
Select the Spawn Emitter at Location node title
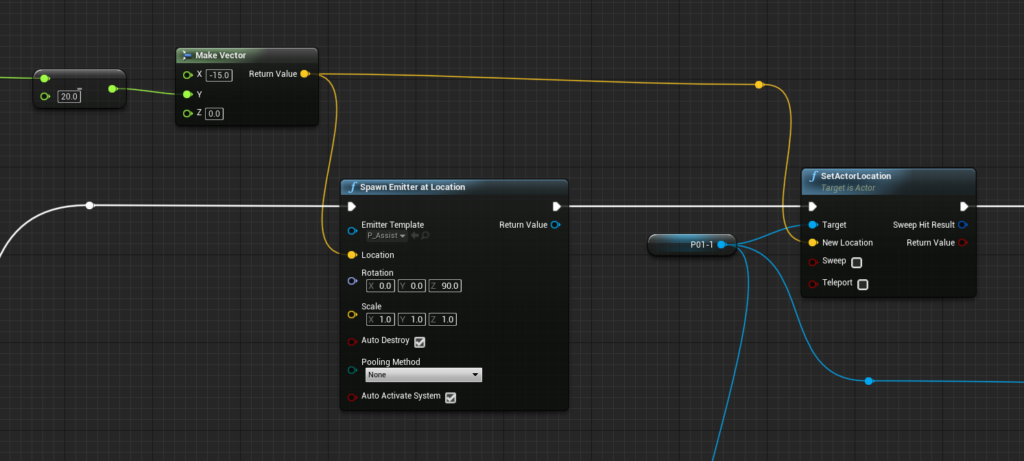pos(413,187)
